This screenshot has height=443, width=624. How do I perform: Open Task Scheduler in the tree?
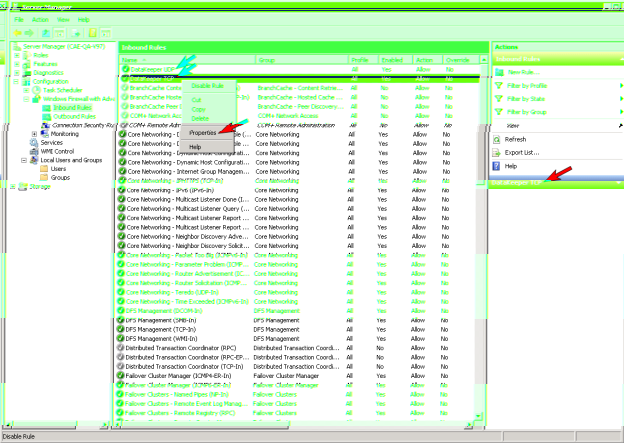[60, 91]
